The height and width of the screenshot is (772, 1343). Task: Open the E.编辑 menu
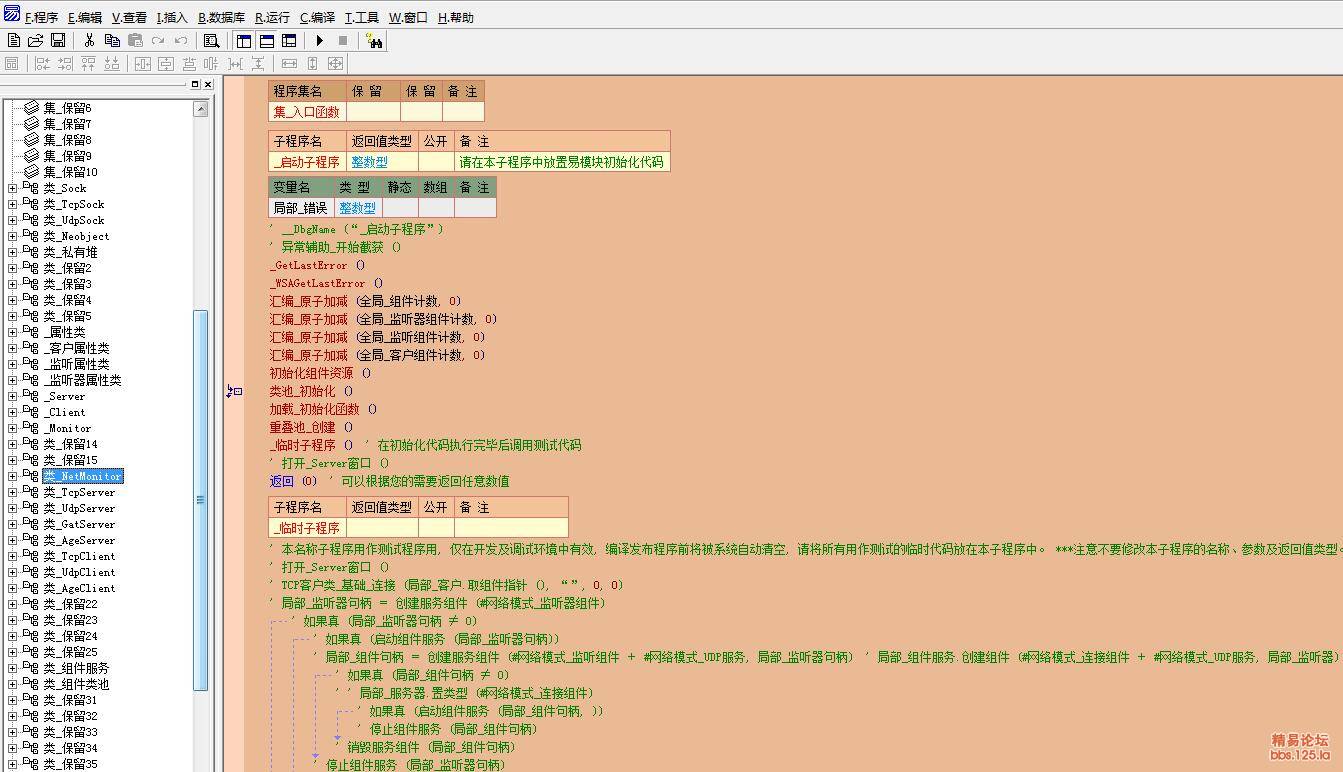(85, 18)
